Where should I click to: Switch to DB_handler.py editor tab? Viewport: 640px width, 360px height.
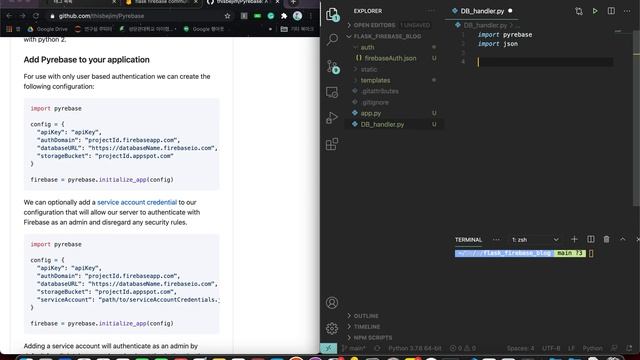pyautogui.click(x=482, y=11)
